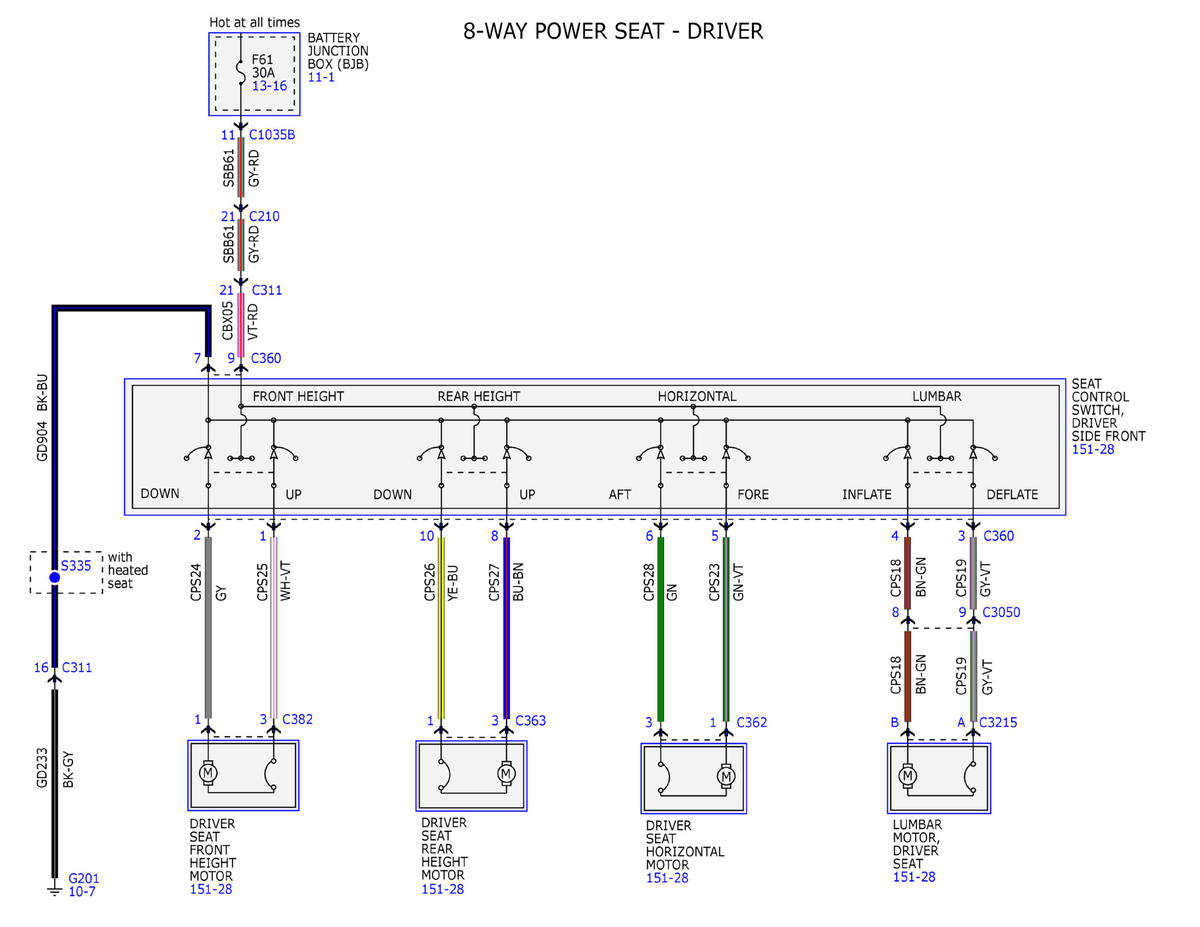Open the seat control switch 151-28 link
Screen dimensions: 1200x927
coord(1093,450)
